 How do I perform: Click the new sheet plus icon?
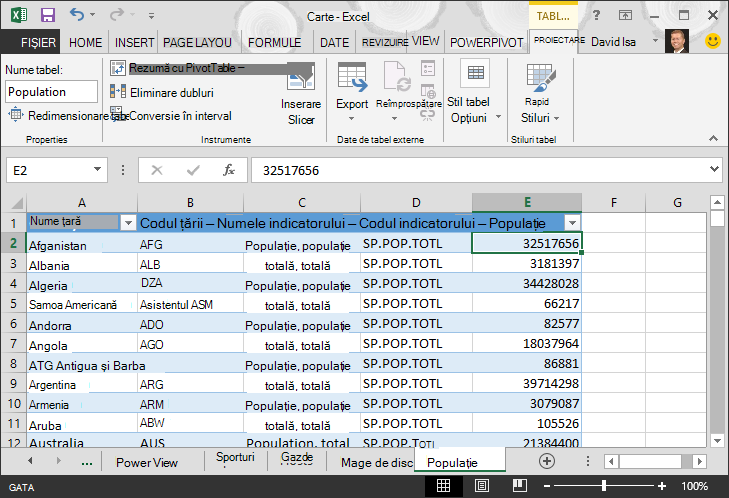547,461
